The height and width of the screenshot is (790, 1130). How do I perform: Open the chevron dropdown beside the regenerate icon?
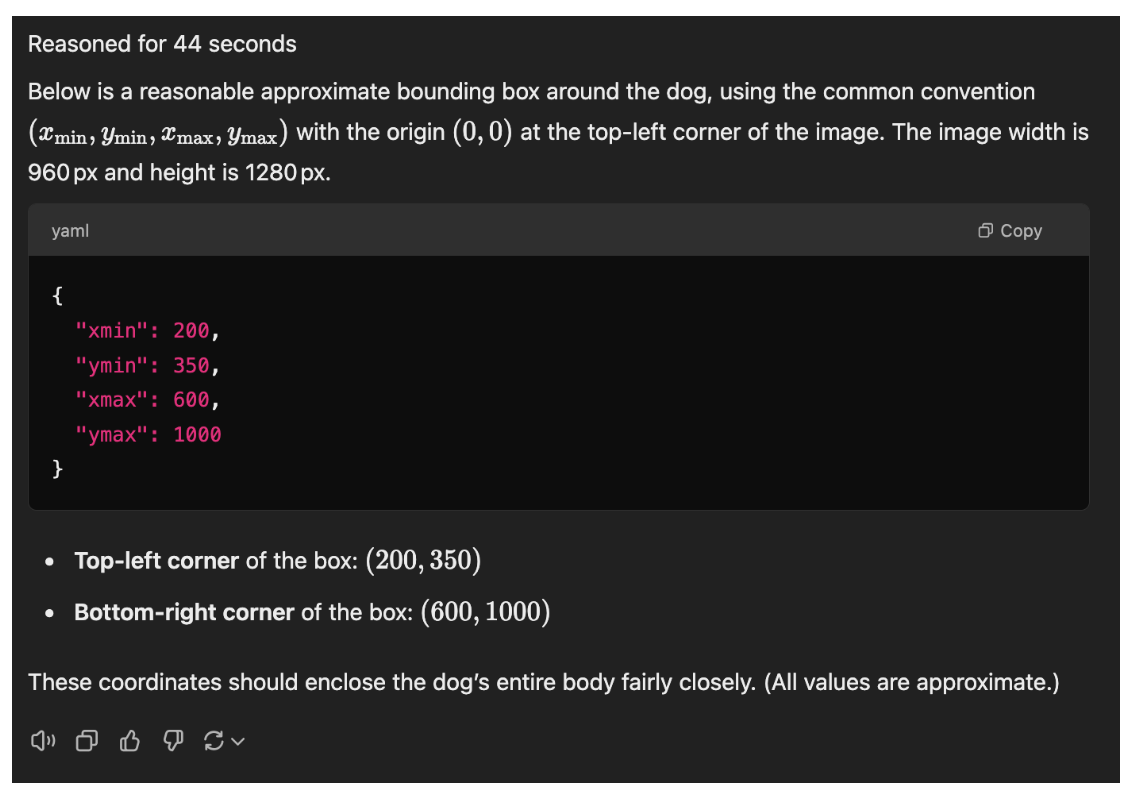click(238, 741)
